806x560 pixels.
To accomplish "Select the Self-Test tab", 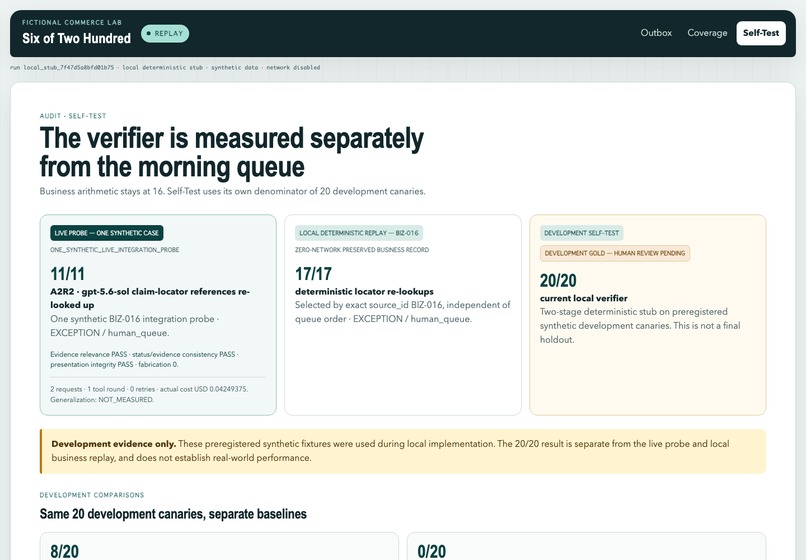I will (761, 33).
